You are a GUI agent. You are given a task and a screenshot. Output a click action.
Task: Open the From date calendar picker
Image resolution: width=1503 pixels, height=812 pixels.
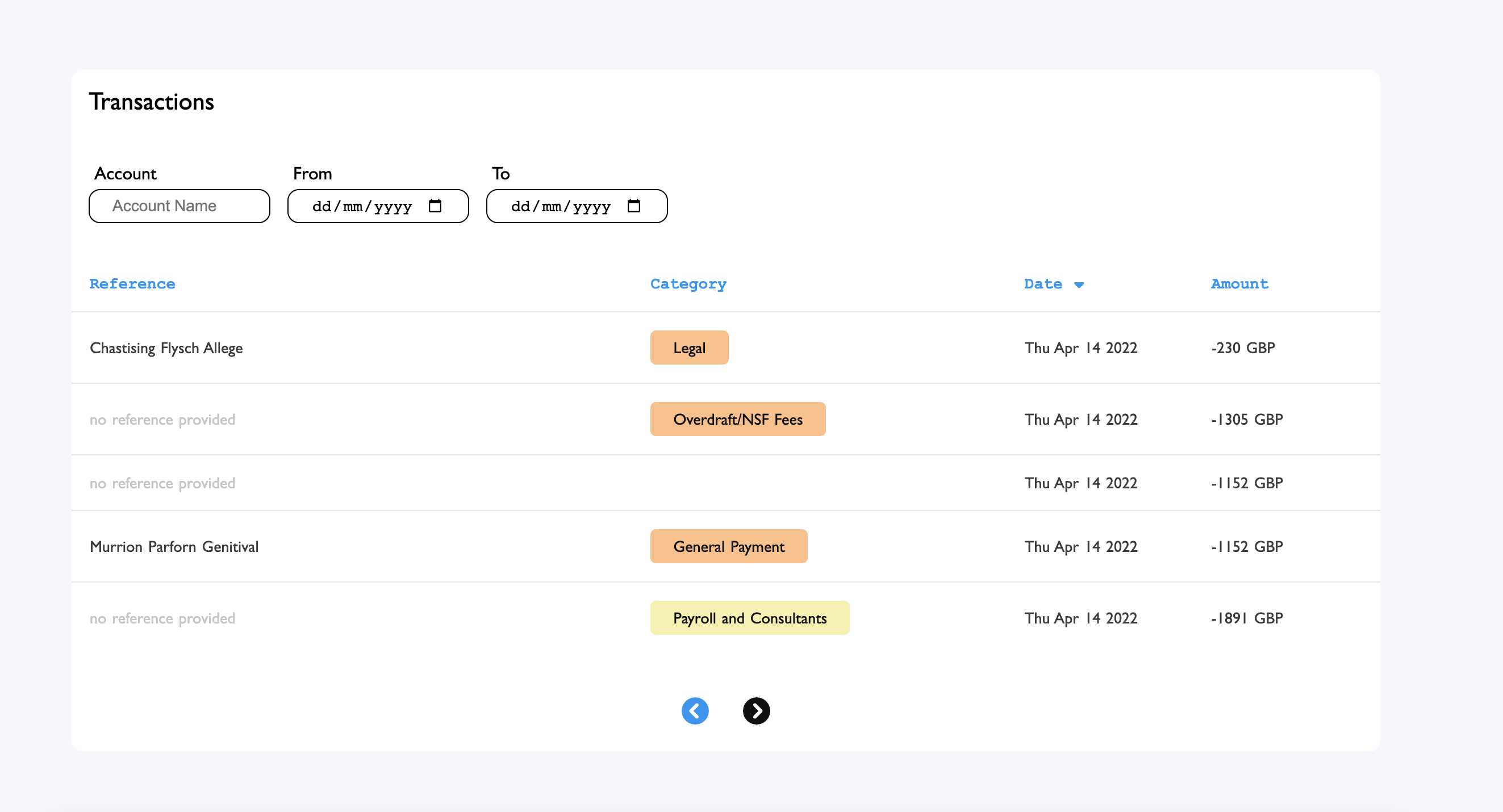[435, 206]
